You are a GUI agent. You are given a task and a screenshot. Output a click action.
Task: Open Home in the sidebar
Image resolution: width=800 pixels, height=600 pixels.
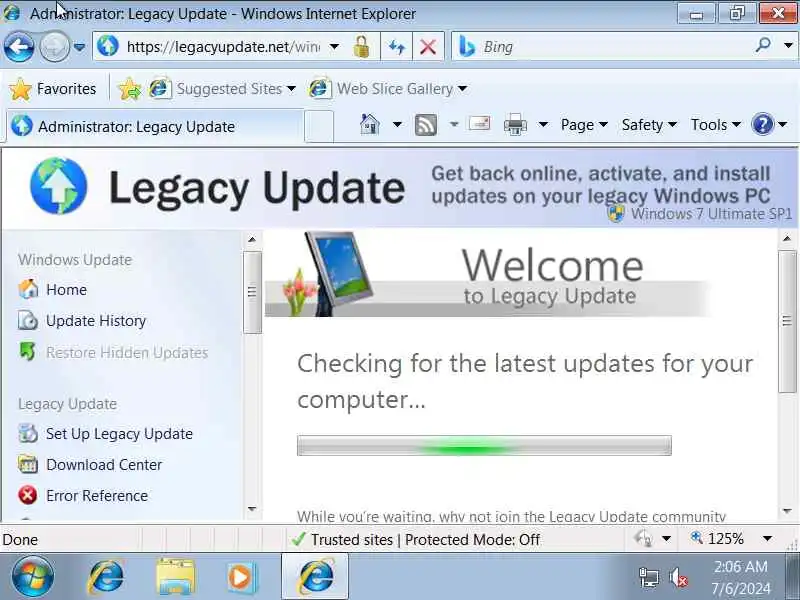(x=66, y=290)
